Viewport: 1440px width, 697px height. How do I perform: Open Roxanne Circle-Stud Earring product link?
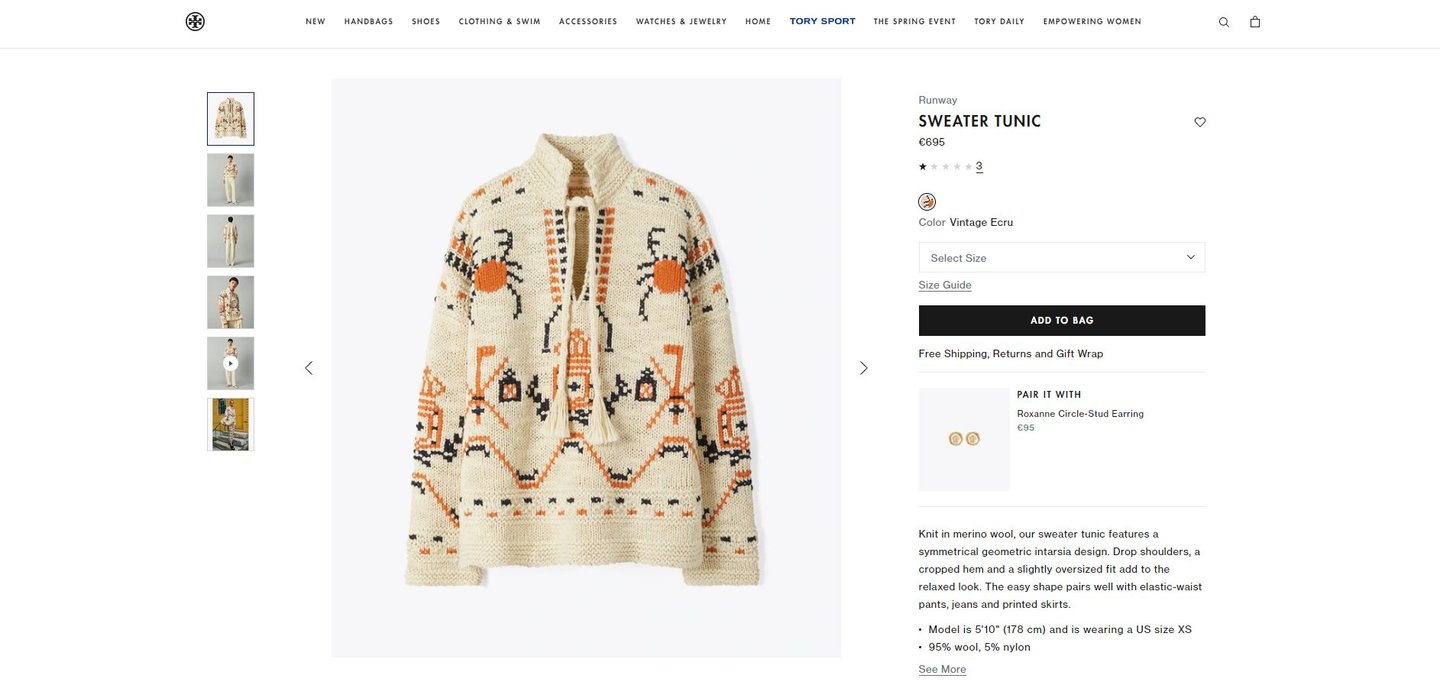point(1080,413)
